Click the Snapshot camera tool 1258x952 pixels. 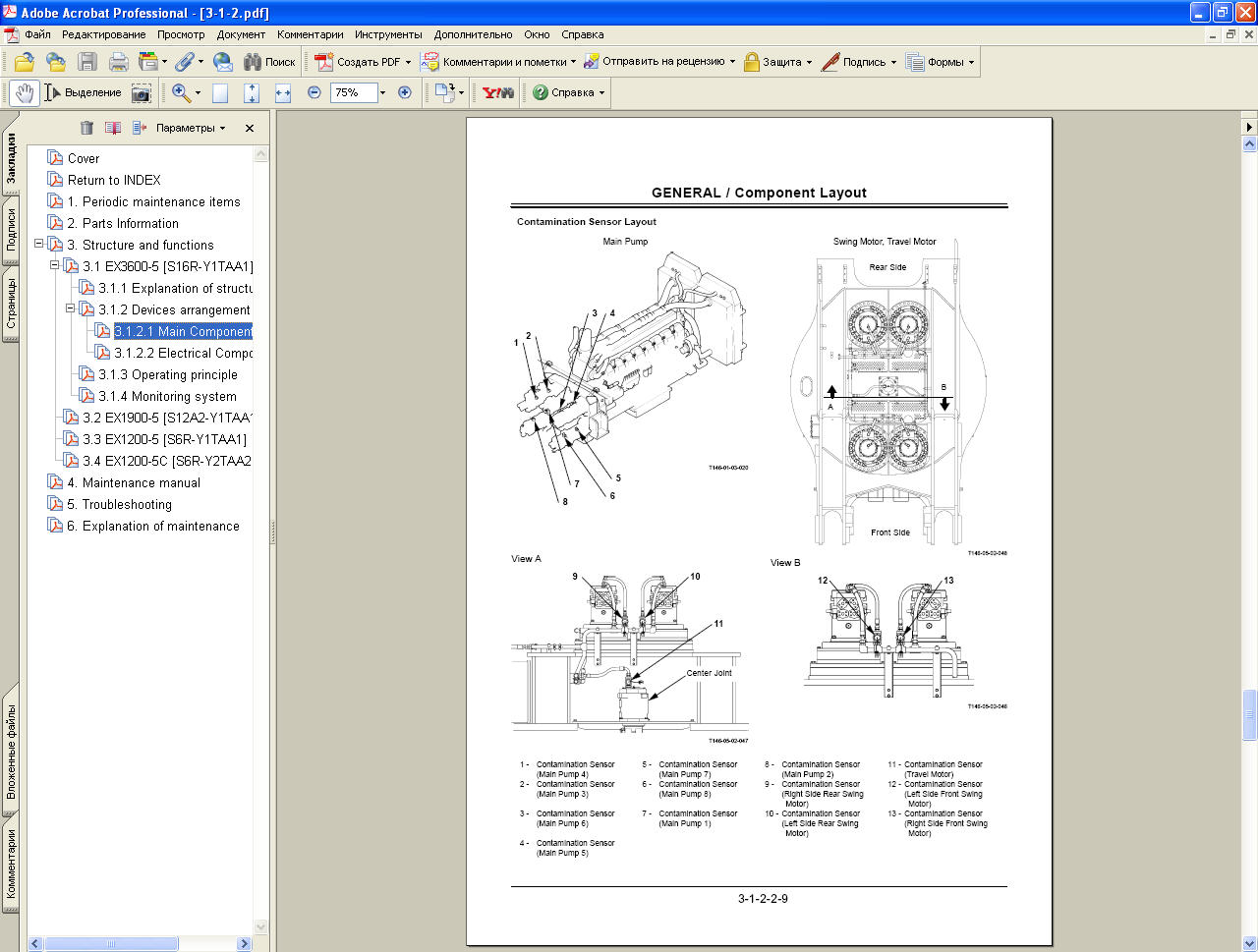click(x=142, y=93)
